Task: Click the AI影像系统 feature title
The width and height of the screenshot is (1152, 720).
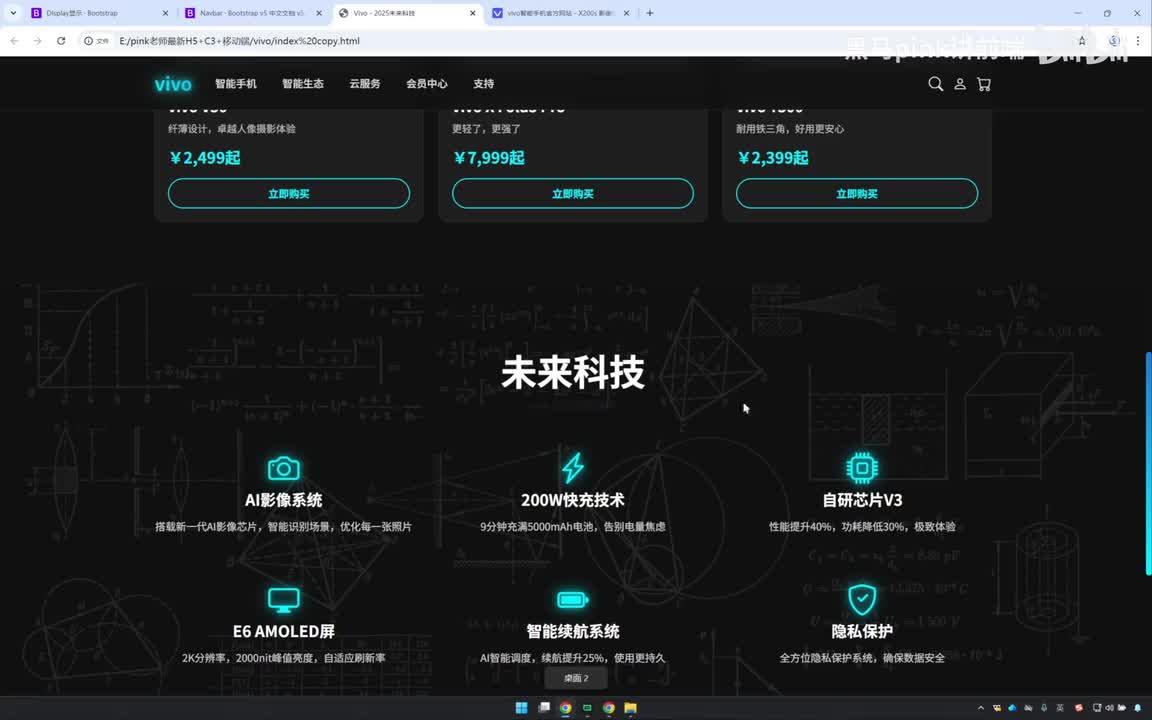Action: [284, 500]
